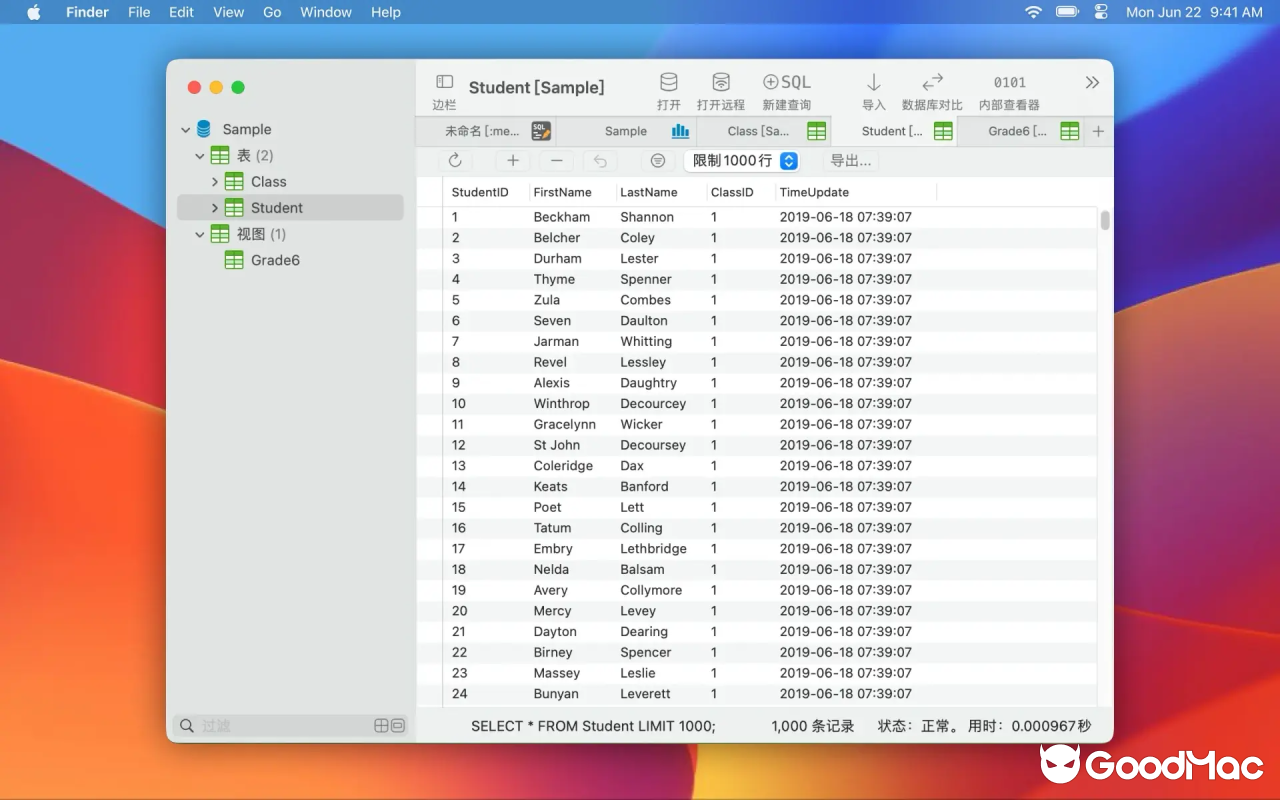Toggle the 边栏 sidebar icon in toolbar

tap(444, 82)
